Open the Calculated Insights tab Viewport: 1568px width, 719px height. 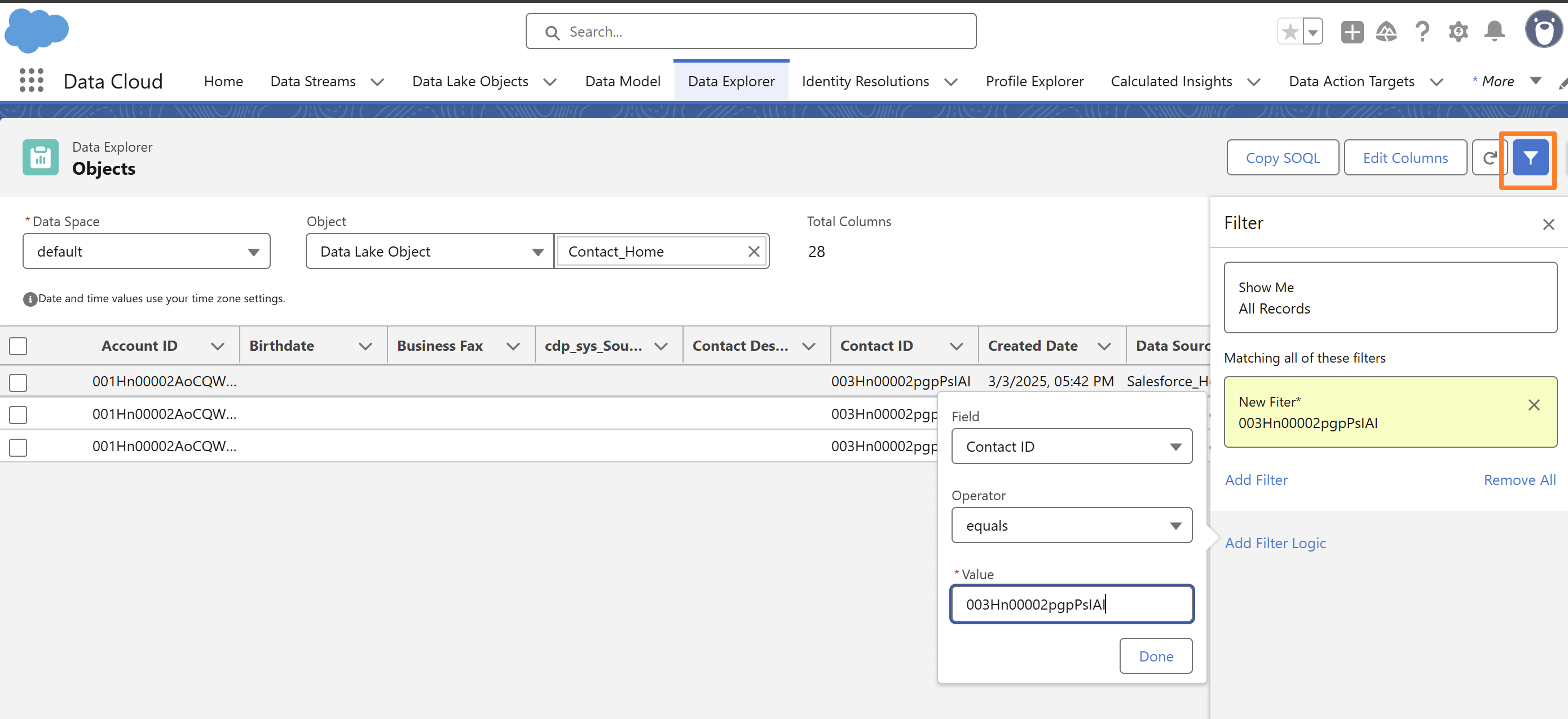click(x=1171, y=81)
